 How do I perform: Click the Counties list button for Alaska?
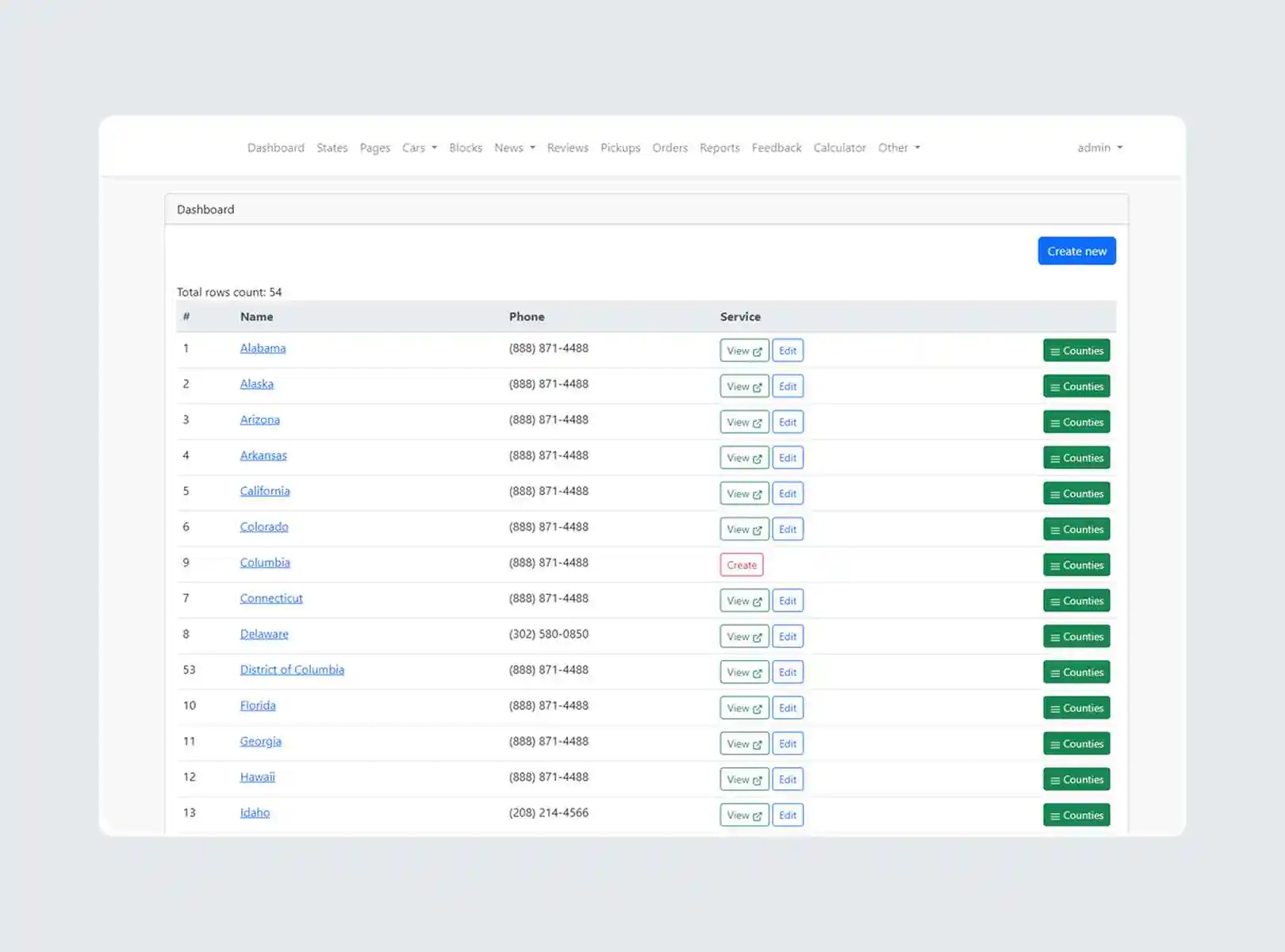(x=1076, y=386)
